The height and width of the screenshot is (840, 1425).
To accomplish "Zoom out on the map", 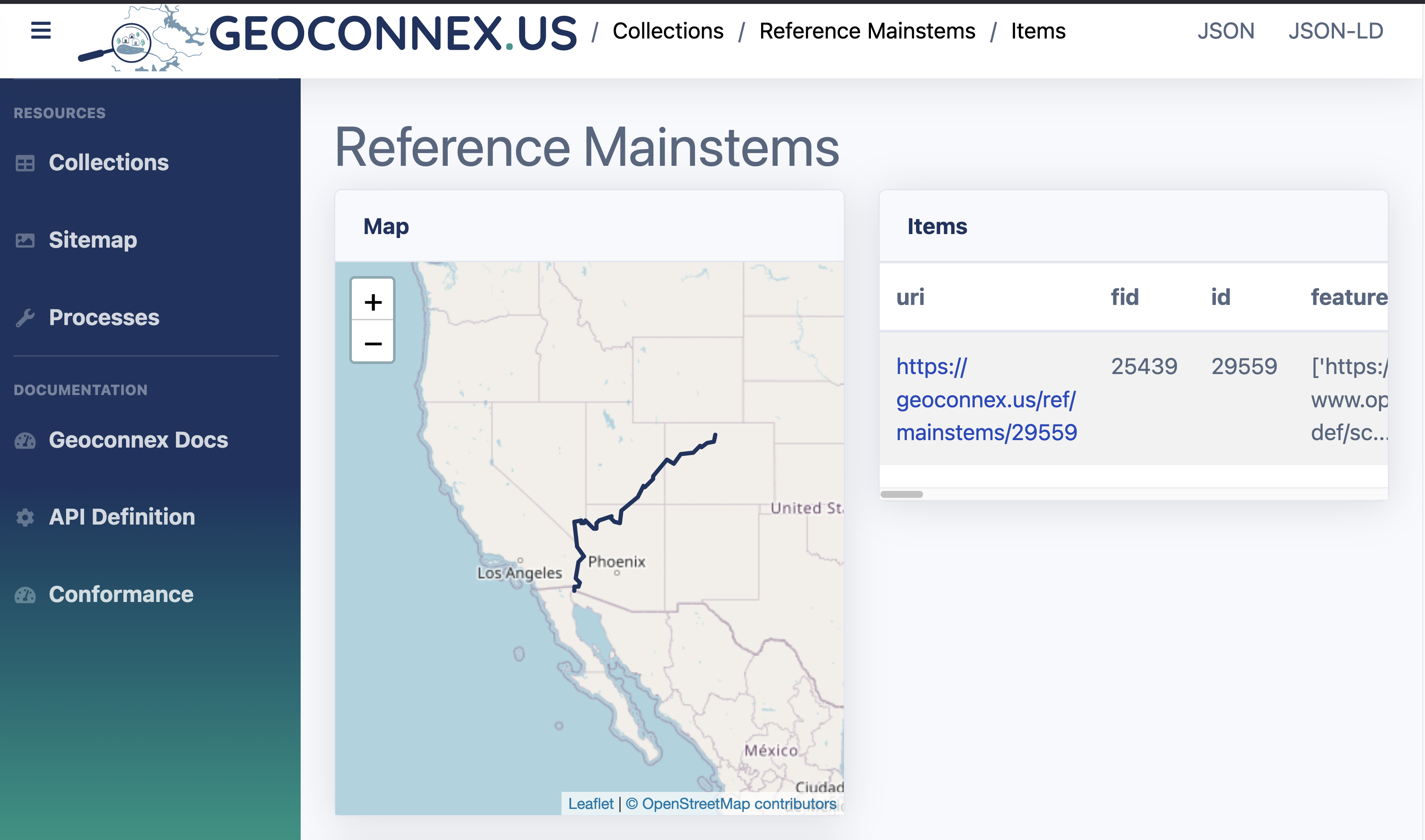I will [372, 343].
